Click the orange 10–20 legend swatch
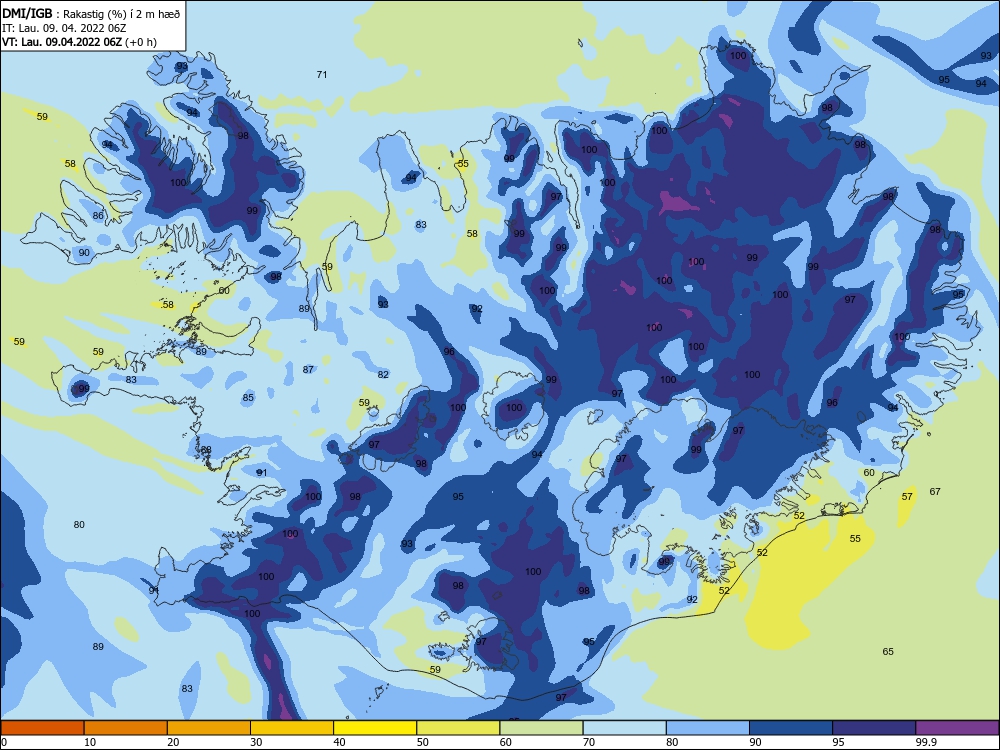 pos(126,728)
